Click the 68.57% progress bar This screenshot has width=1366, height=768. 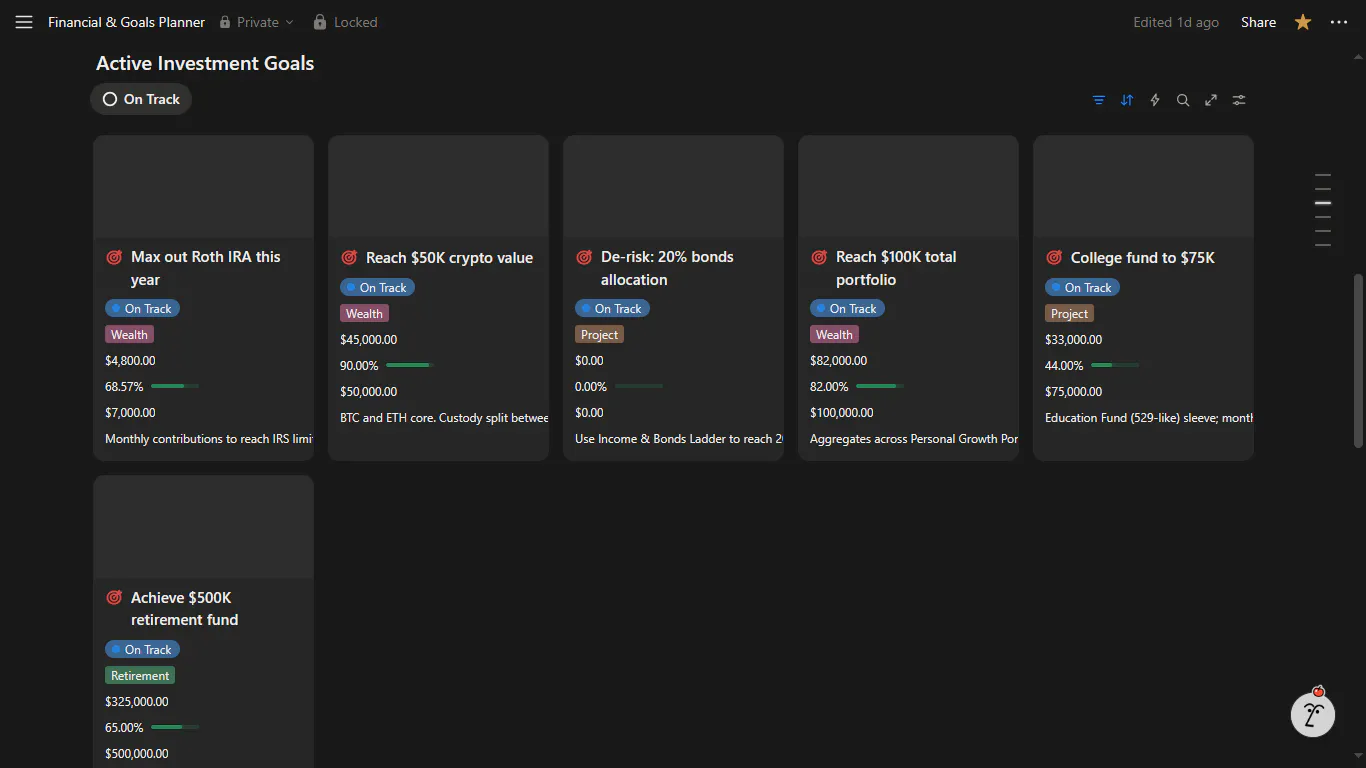175,386
